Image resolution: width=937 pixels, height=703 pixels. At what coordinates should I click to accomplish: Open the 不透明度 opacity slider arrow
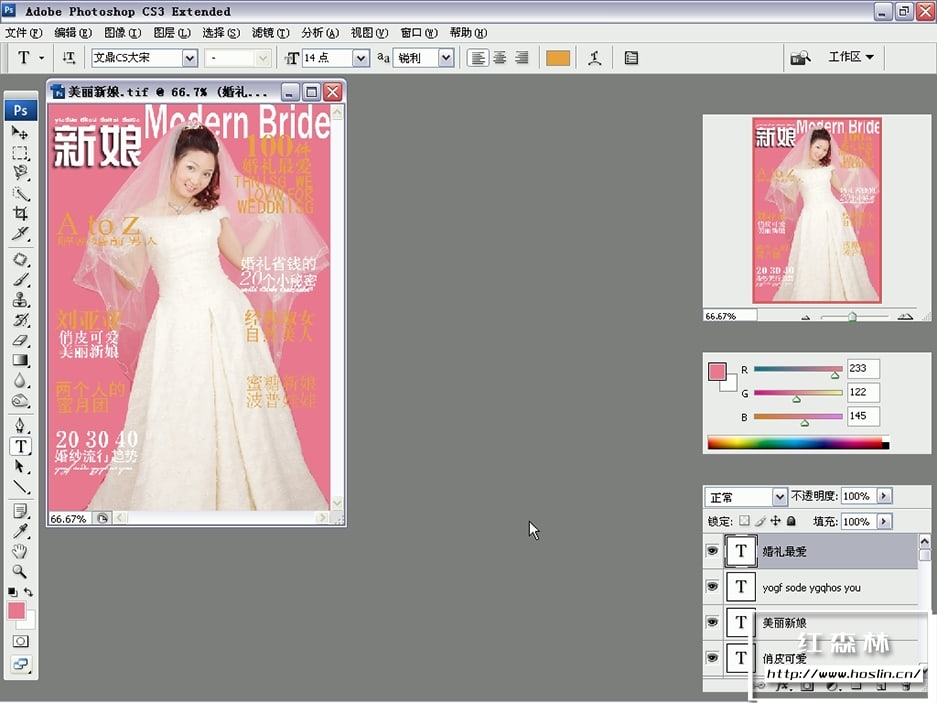884,496
